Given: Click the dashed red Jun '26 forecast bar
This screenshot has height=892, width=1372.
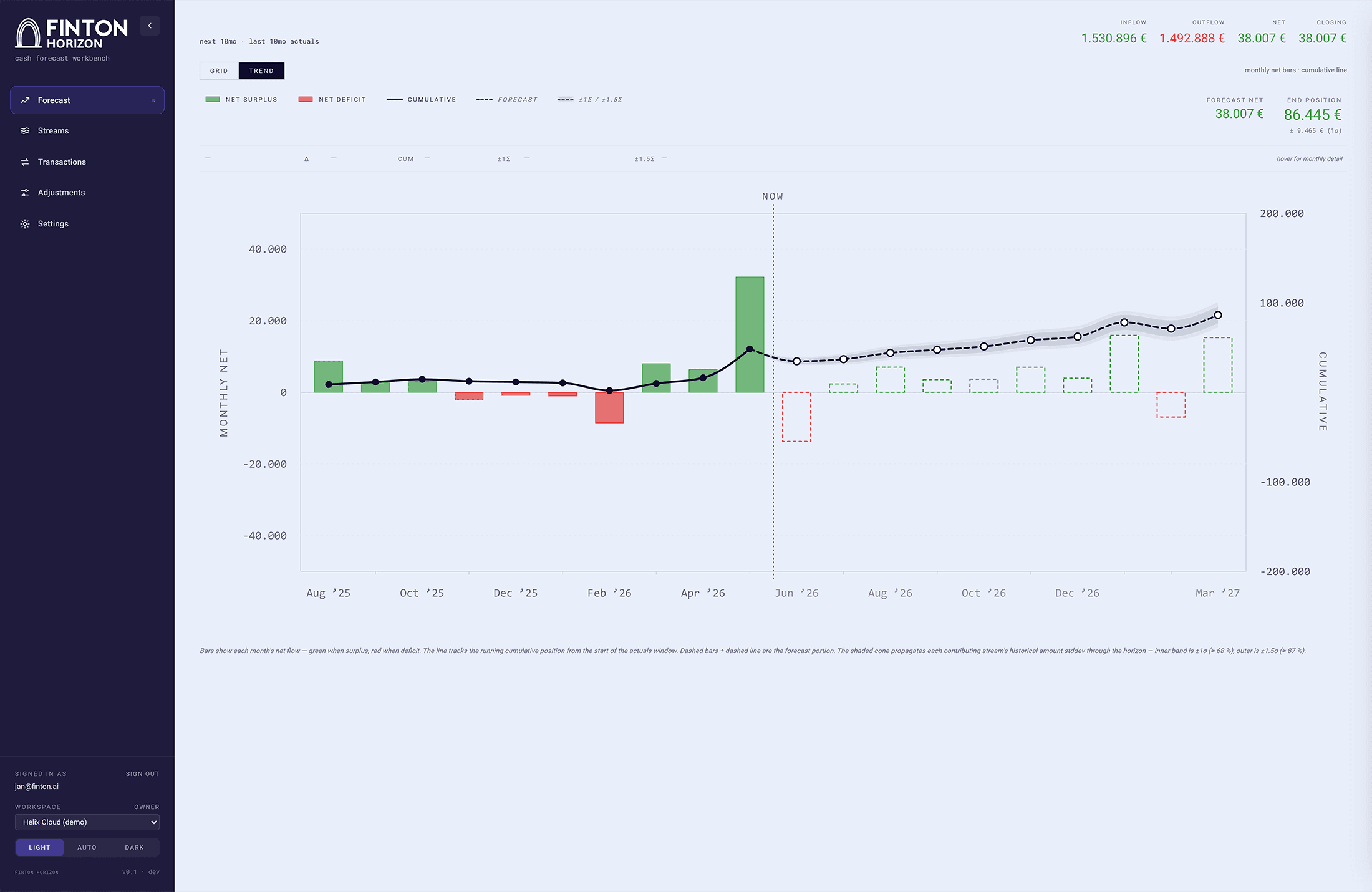Looking at the screenshot, I should pos(796,417).
